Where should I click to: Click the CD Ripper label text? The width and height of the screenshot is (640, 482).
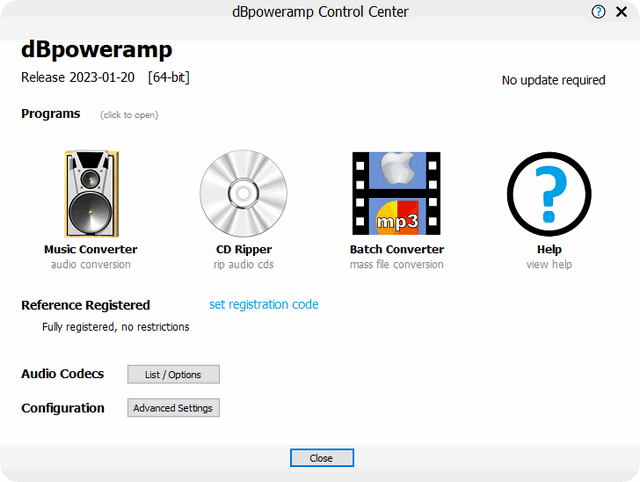coord(244,249)
